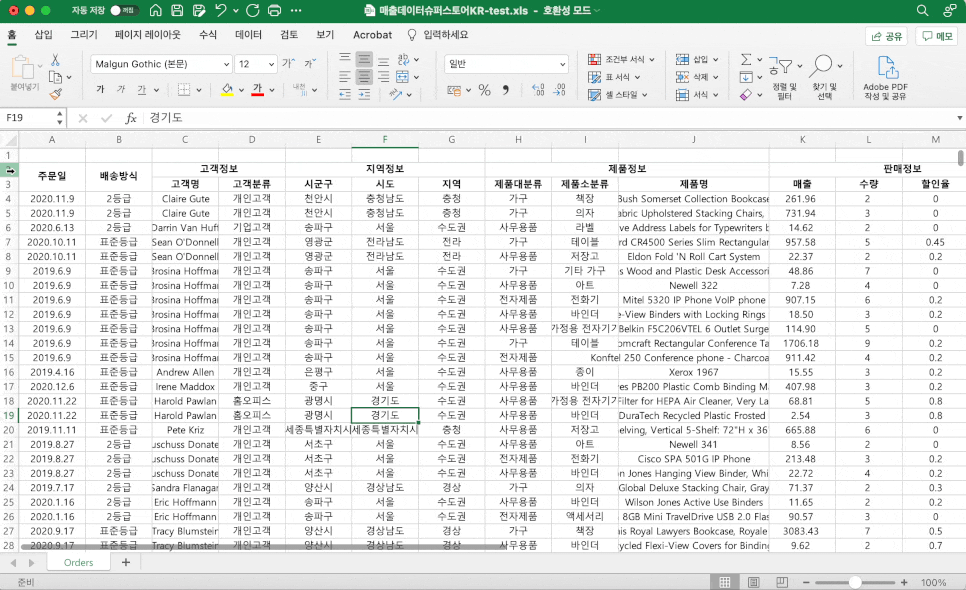The width and height of the screenshot is (966, 590).
Task: Click the Insert function fx icon
Action: click(131, 118)
